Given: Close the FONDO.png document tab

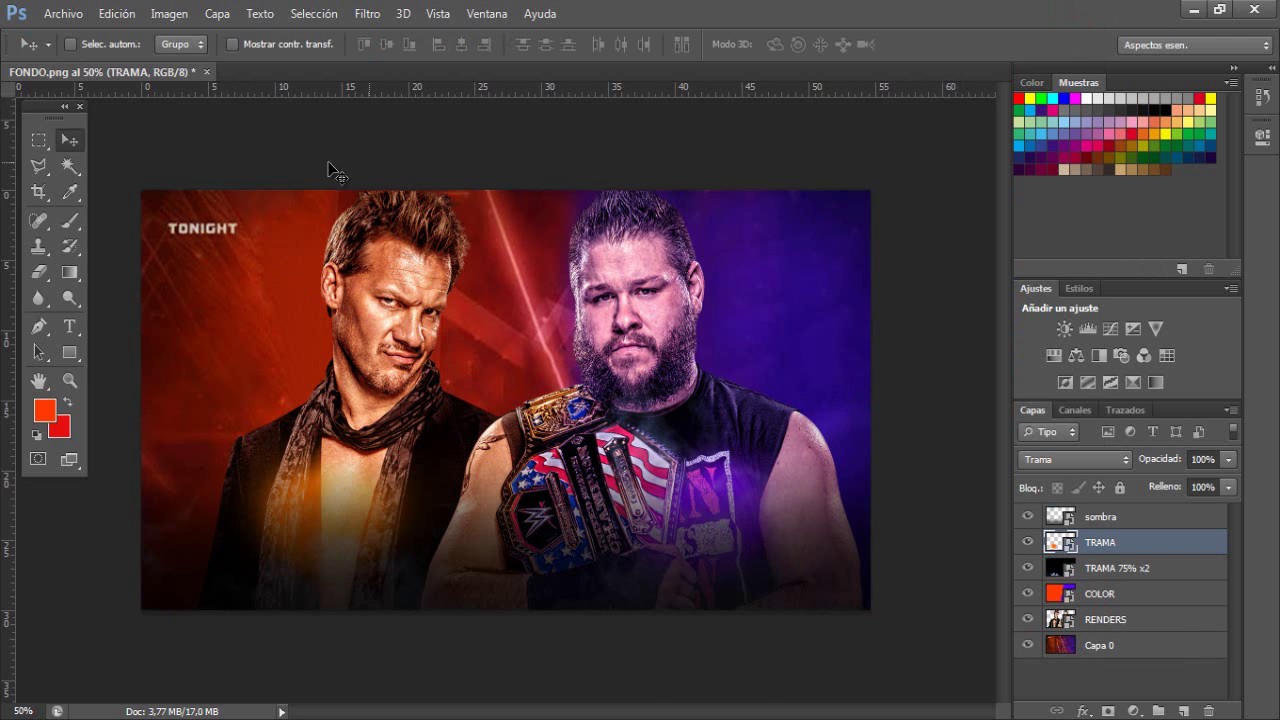Looking at the screenshot, I should (207, 72).
